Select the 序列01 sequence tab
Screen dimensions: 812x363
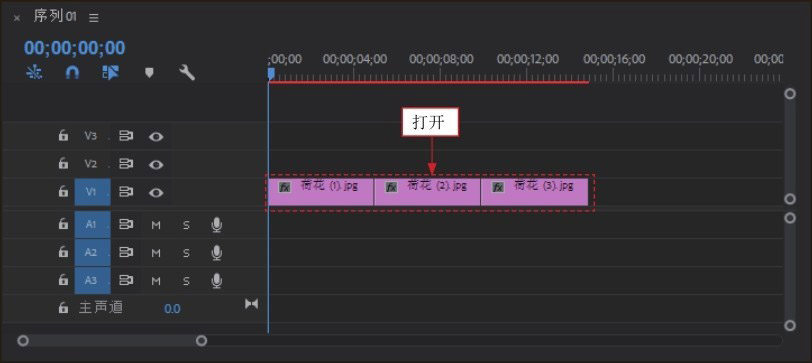click(x=55, y=16)
